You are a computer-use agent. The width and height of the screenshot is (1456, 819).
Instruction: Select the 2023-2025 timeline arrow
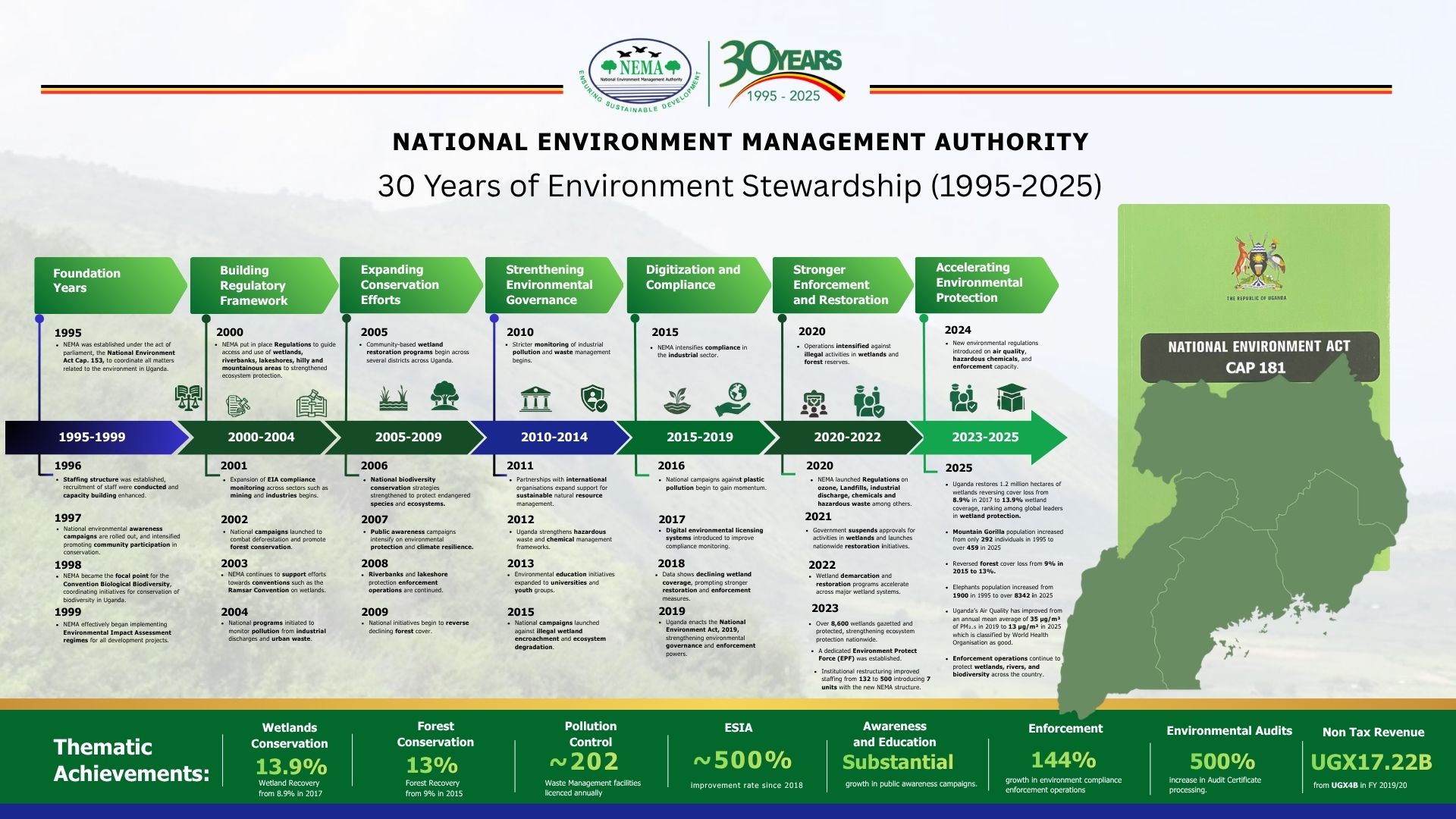(x=986, y=438)
